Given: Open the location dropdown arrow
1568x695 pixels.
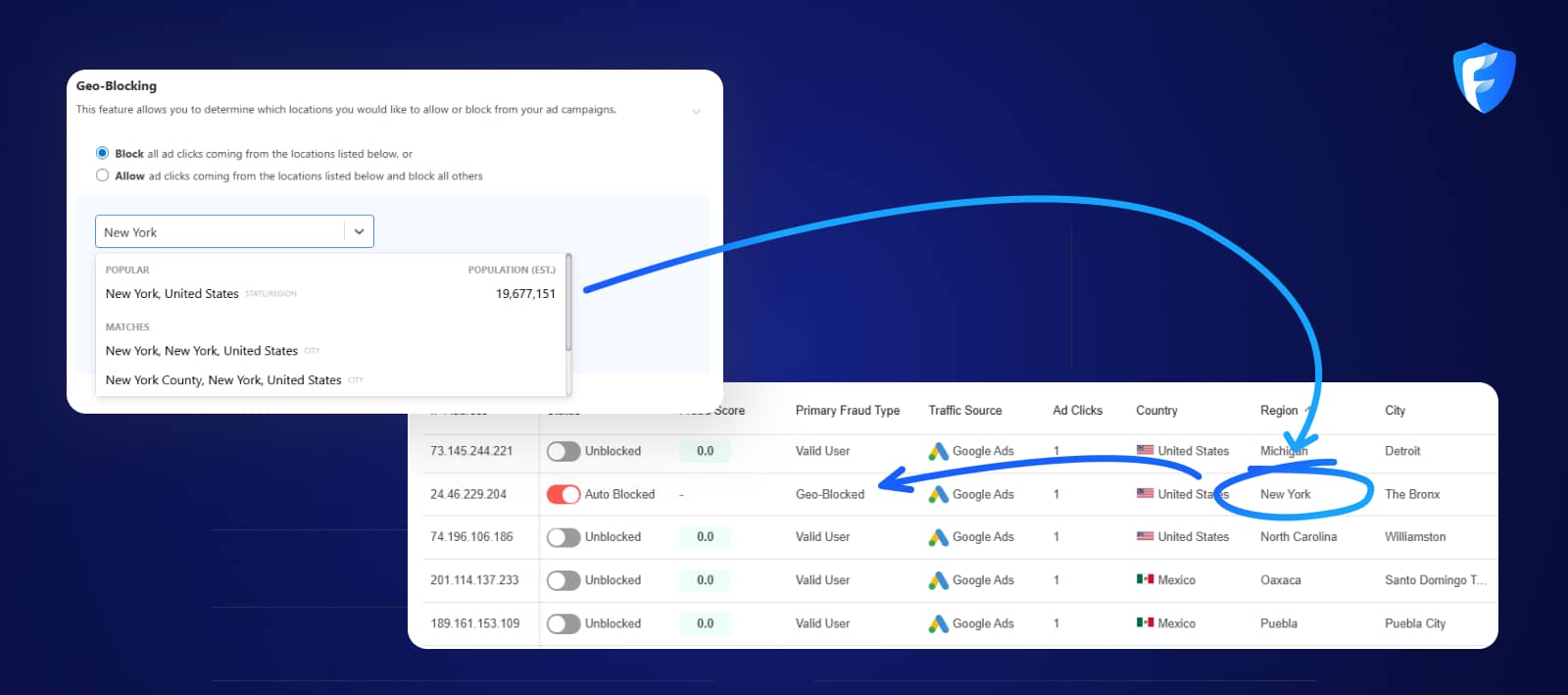Looking at the screenshot, I should pyautogui.click(x=359, y=232).
